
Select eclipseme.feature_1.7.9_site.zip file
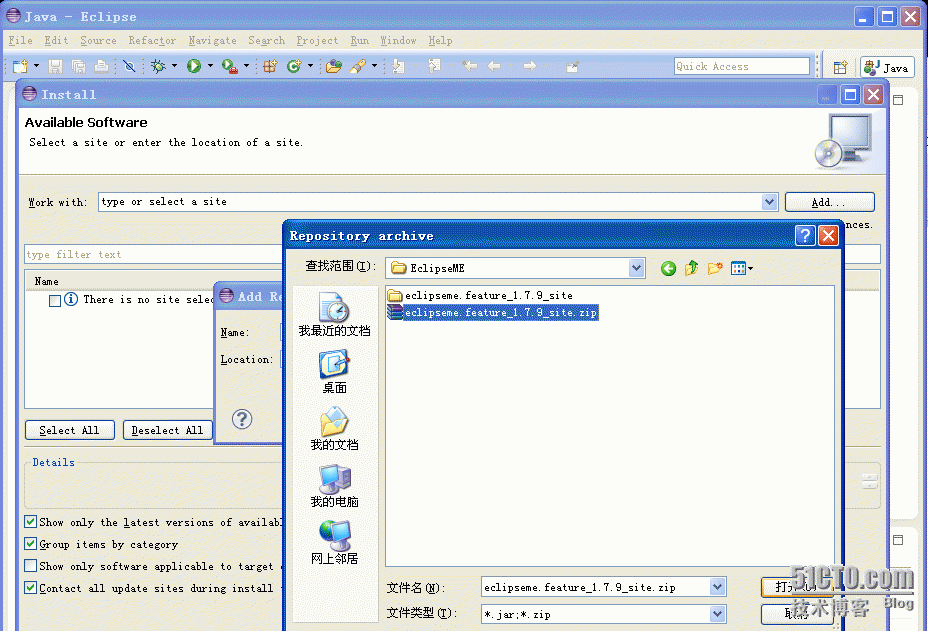(x=492, y=312)
